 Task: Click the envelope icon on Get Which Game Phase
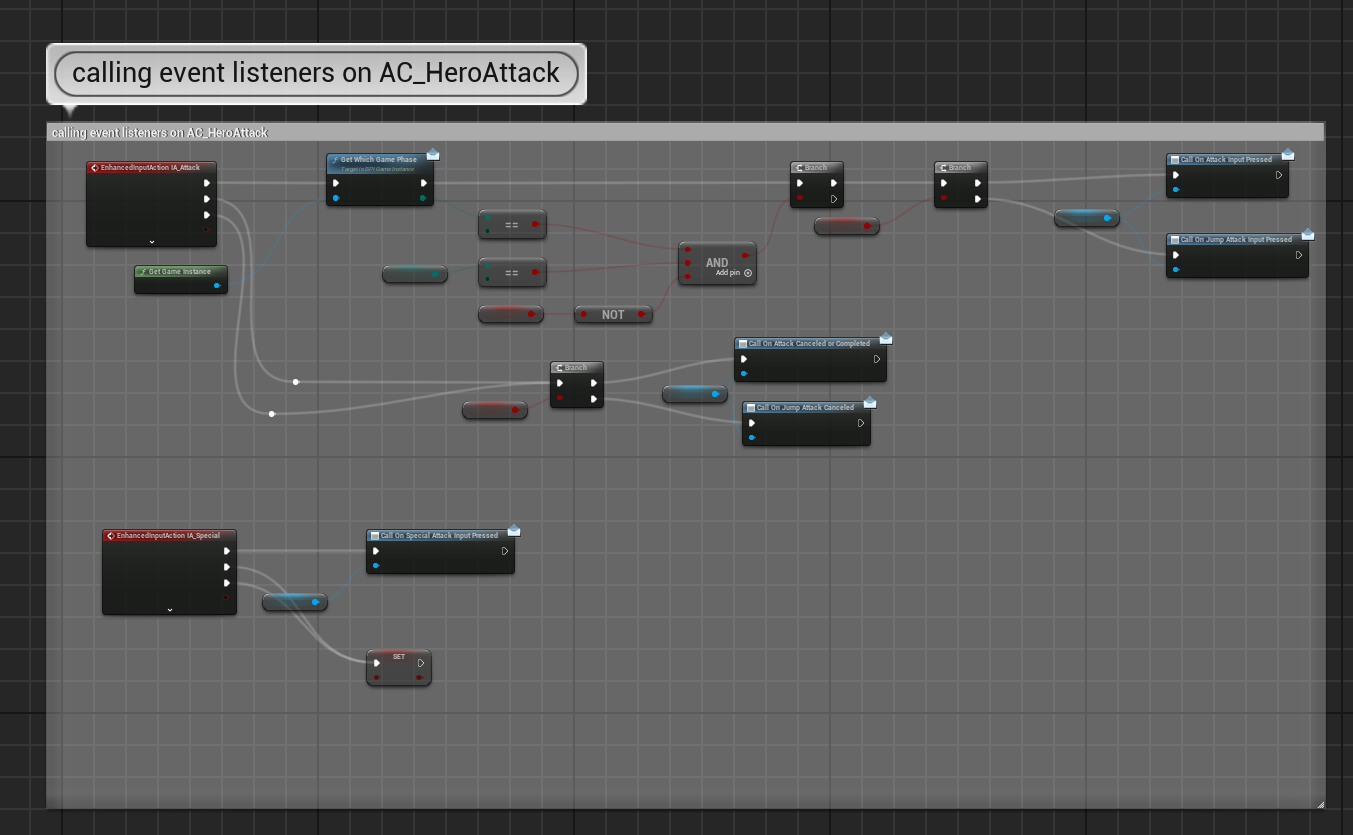pyautogui.click(x=433, y=154)
